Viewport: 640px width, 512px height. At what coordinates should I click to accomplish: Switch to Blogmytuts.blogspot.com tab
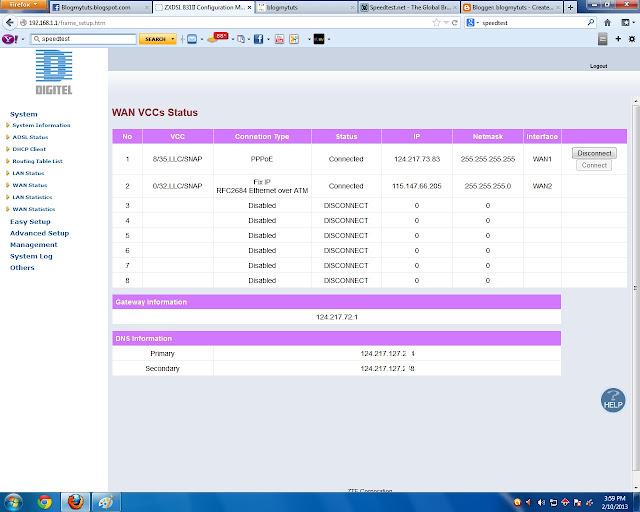100,7
